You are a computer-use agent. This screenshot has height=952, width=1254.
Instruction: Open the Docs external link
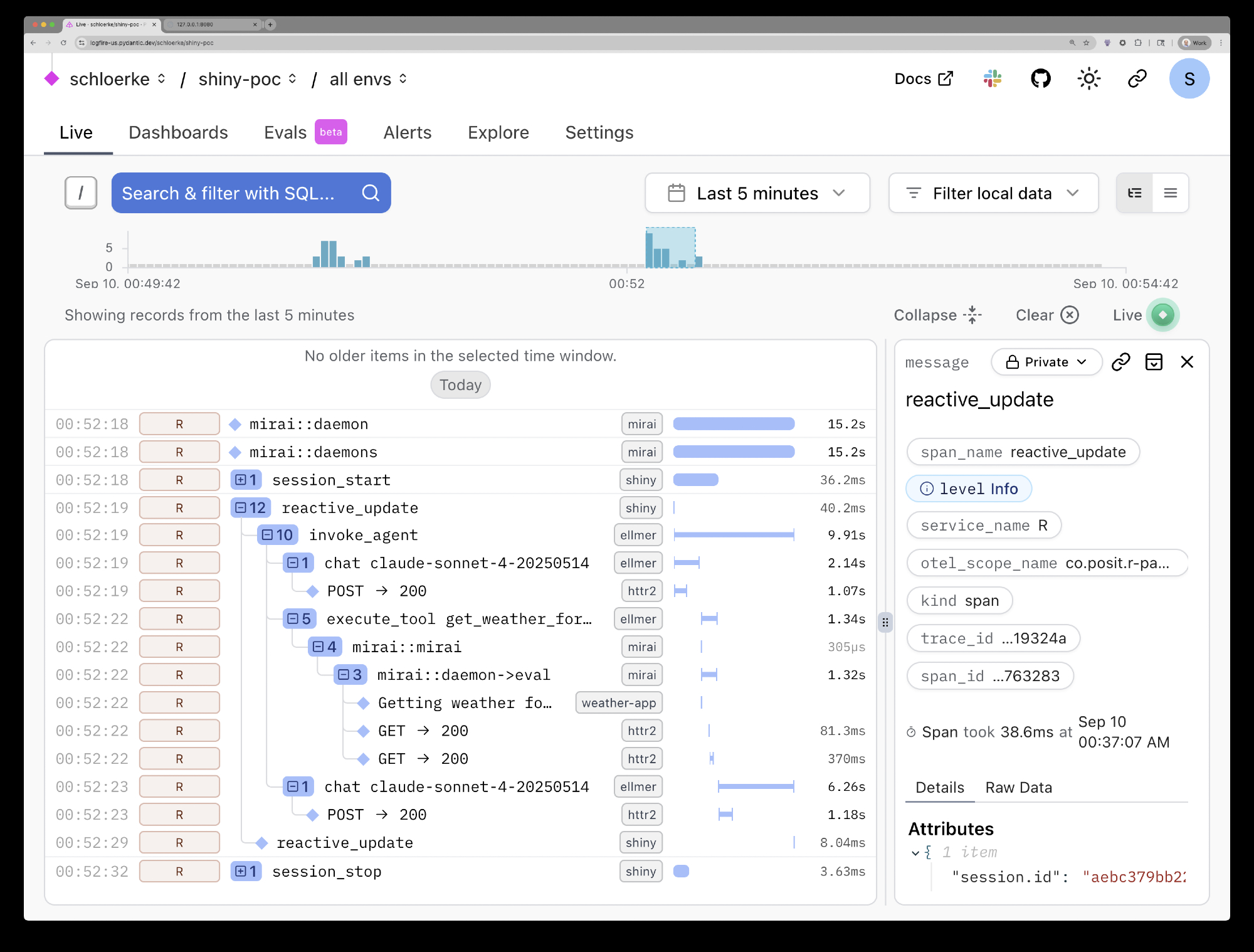pos(923,79)
